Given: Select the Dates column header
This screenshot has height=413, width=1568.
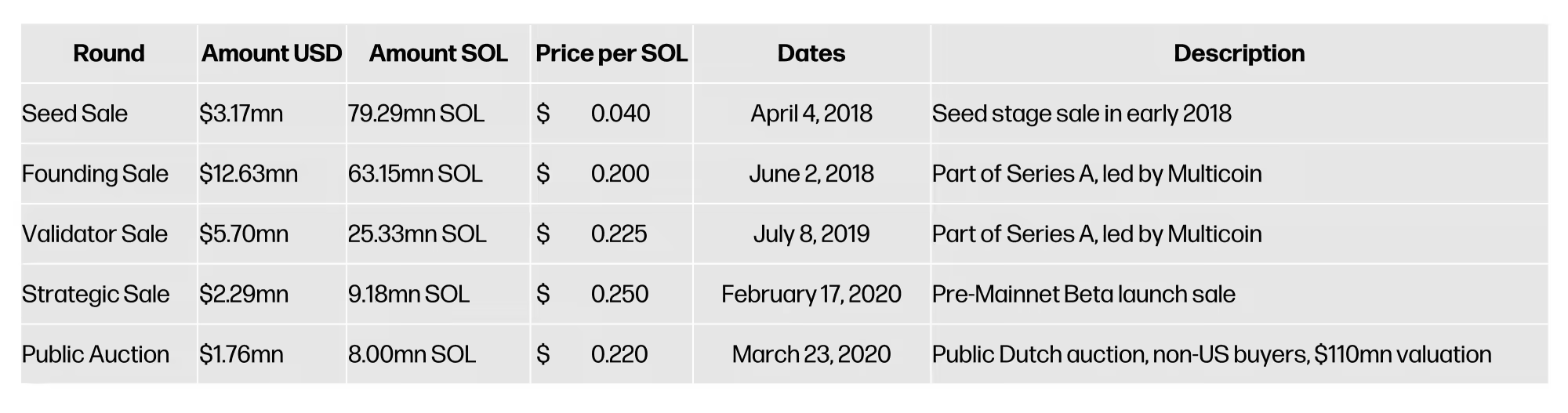Looking at the screenshot, I should (x=811, y=53).
